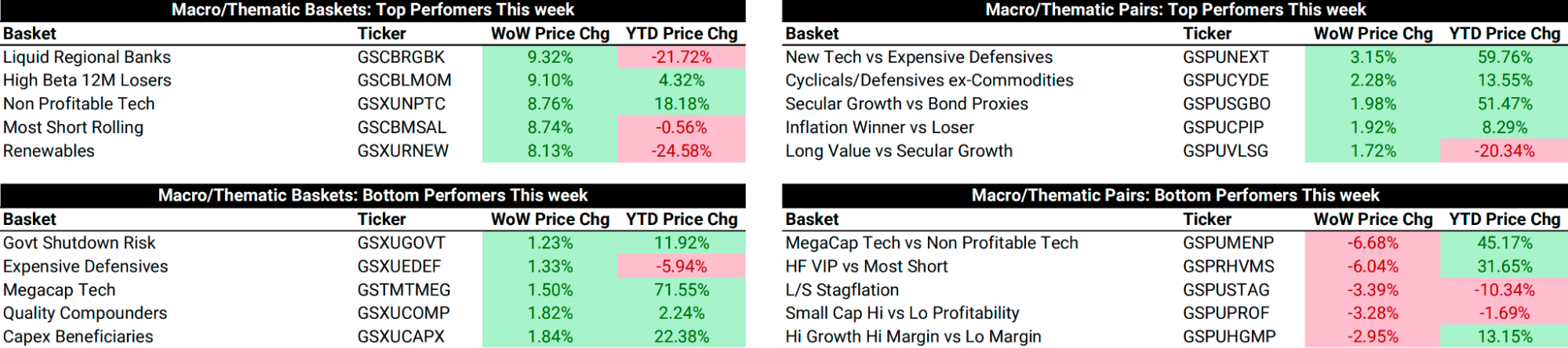1568x348 pixels.
Task: Select the -6.04% WoW cell for HF VIP
Action: click(x=1373, y=266)
